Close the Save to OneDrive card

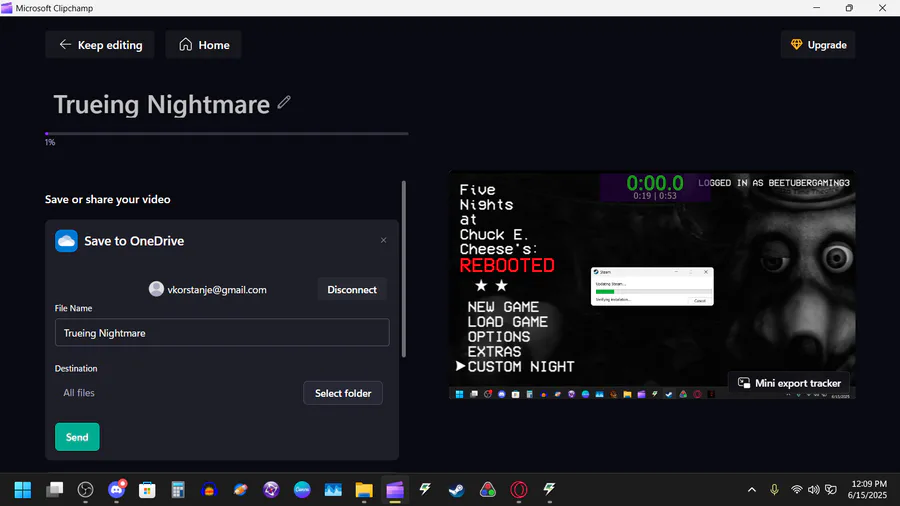383,240
